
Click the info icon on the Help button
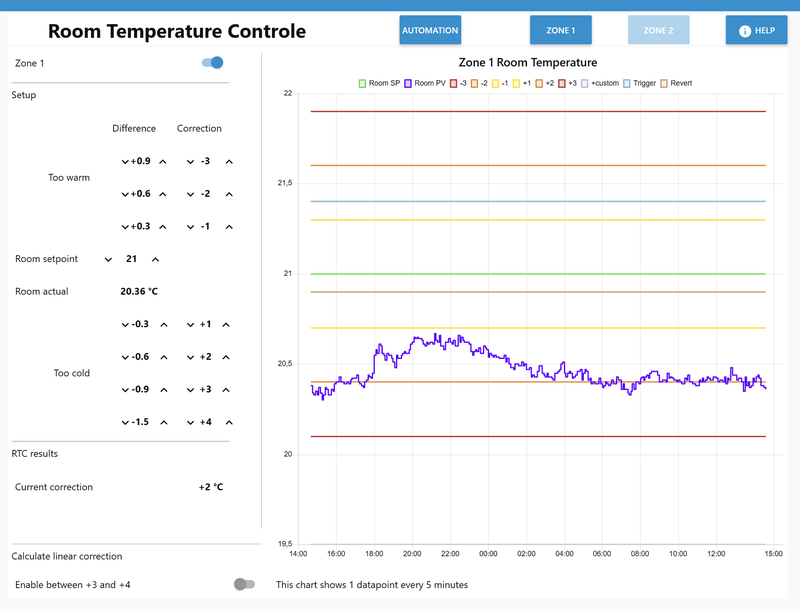click(x=744, y=31)
